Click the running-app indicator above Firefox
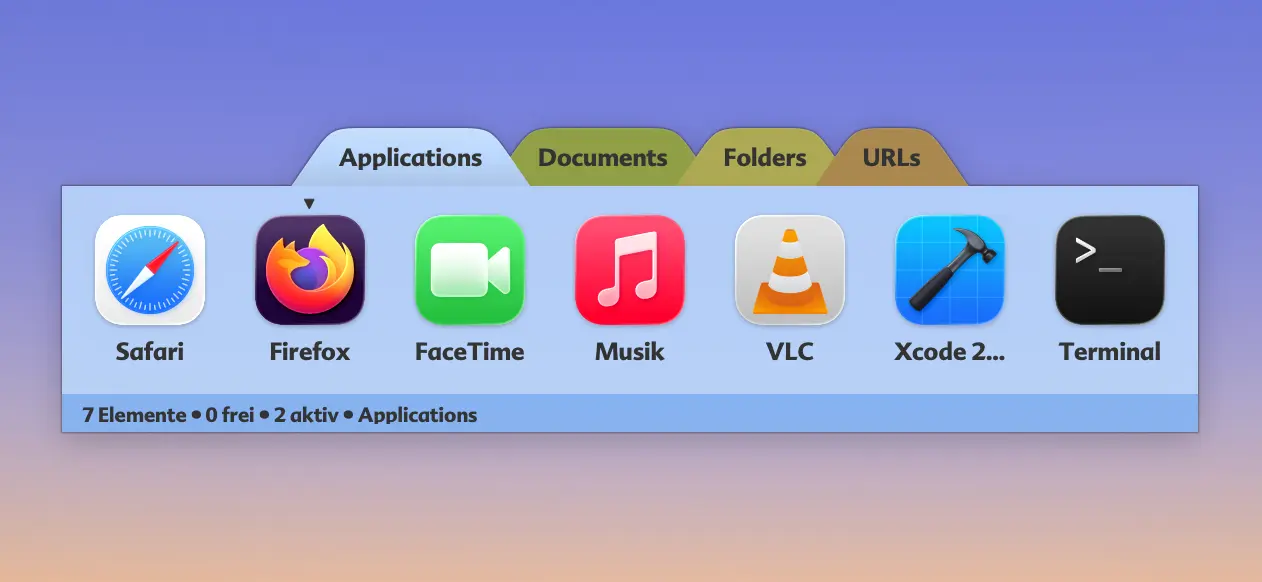 tap(309, 202)
